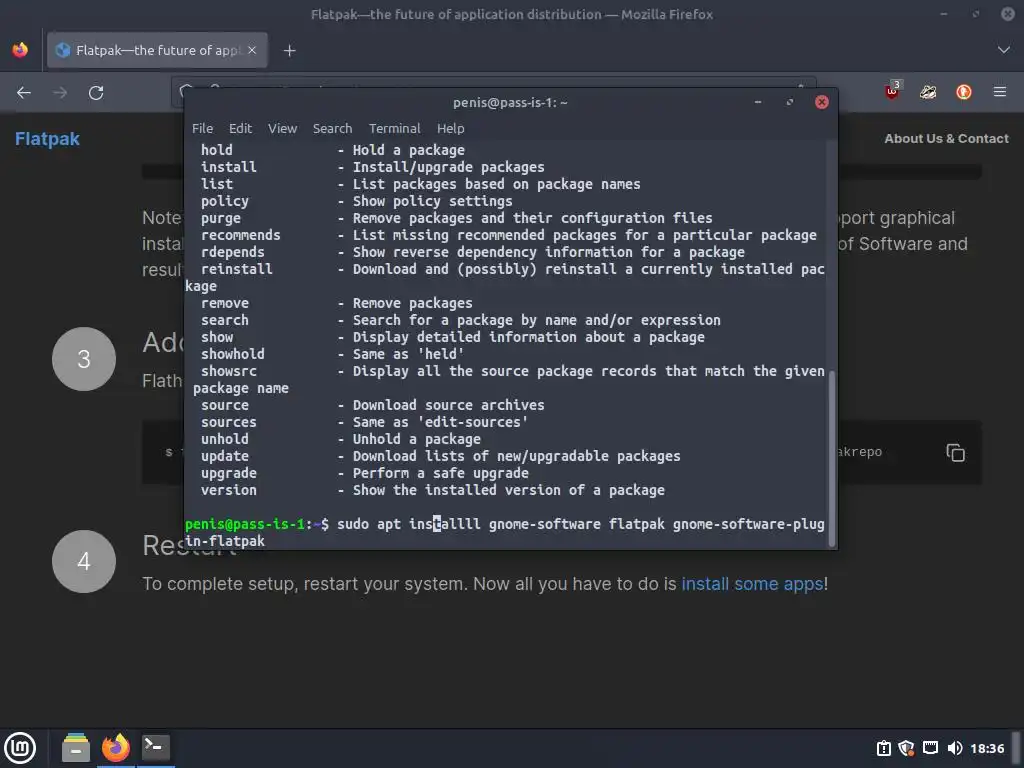Copy the Flathub command with copy icon

coord(955,452)
